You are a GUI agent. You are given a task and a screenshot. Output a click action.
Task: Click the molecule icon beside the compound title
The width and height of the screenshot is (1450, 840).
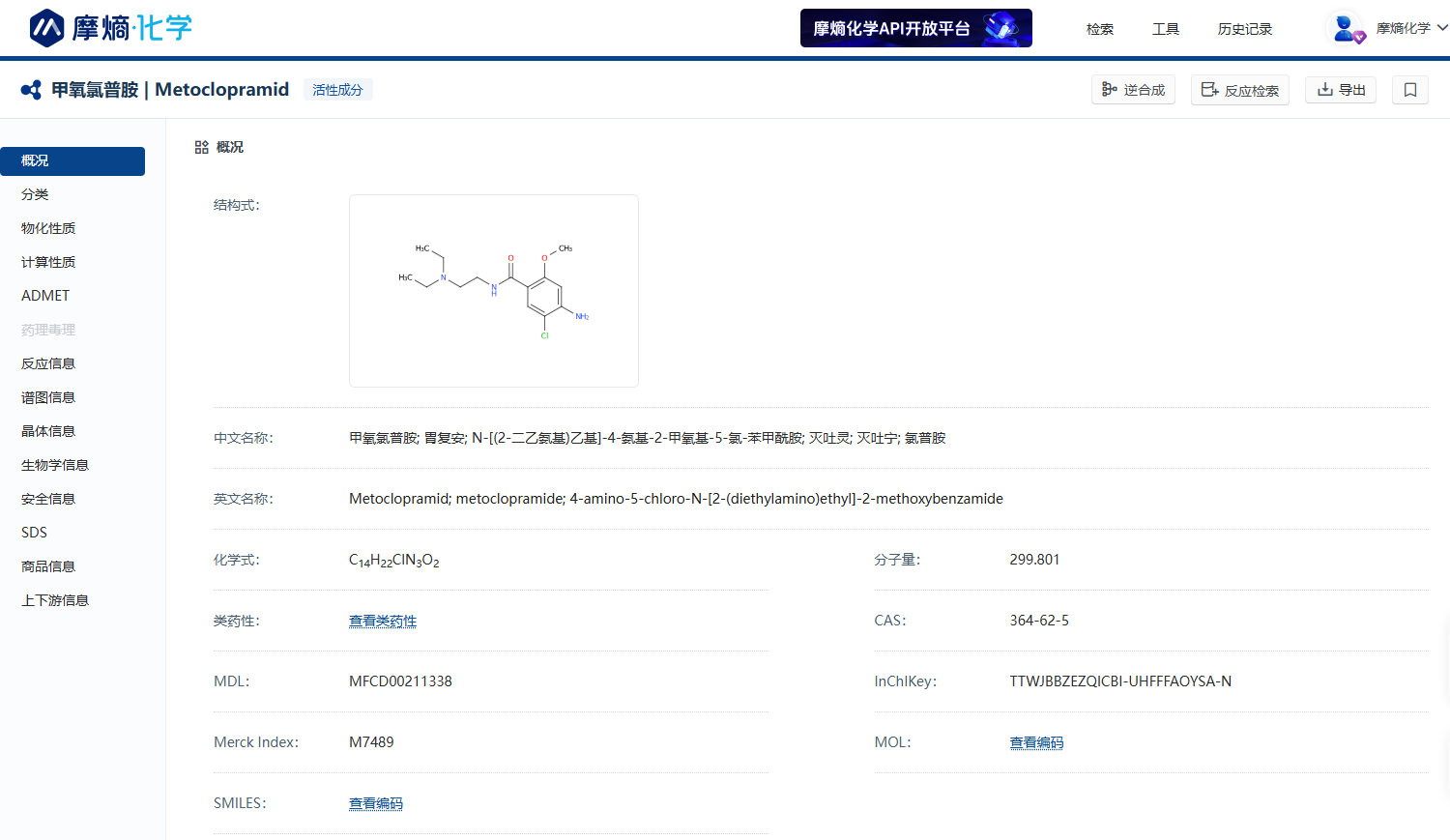point(31,90)
